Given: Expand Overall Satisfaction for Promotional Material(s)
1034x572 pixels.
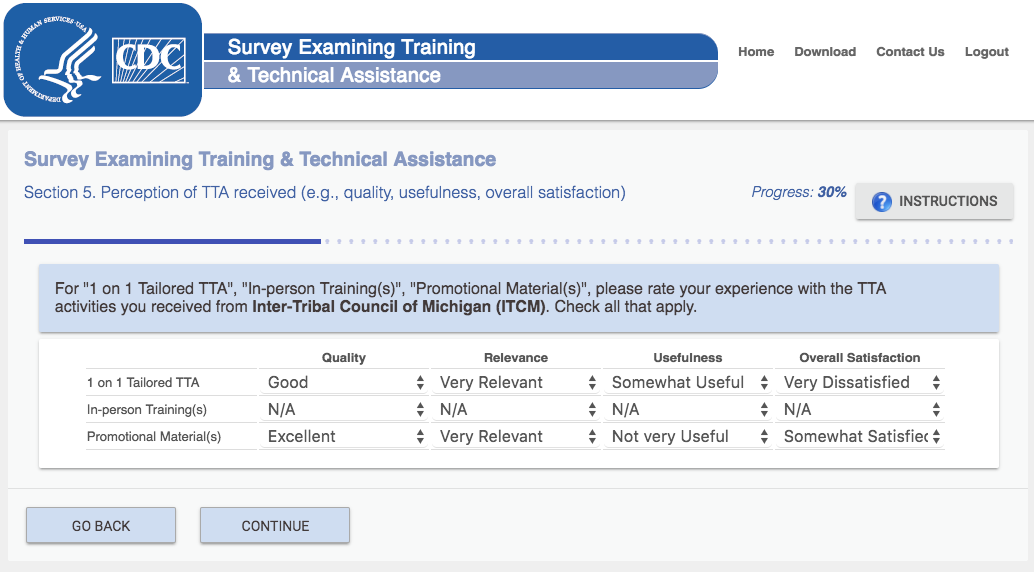Looking at the screenshot, I should 861,436.
